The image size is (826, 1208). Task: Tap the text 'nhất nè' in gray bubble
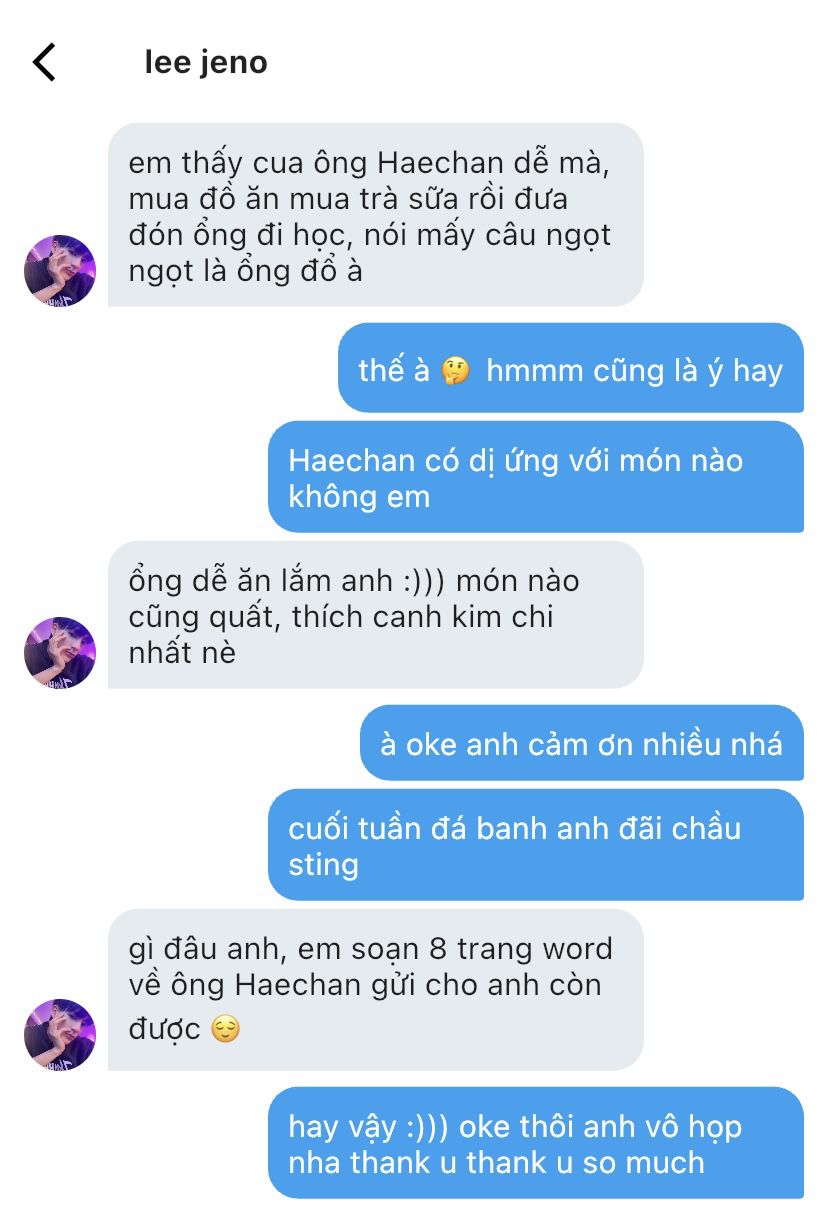(x=182, y=653)
